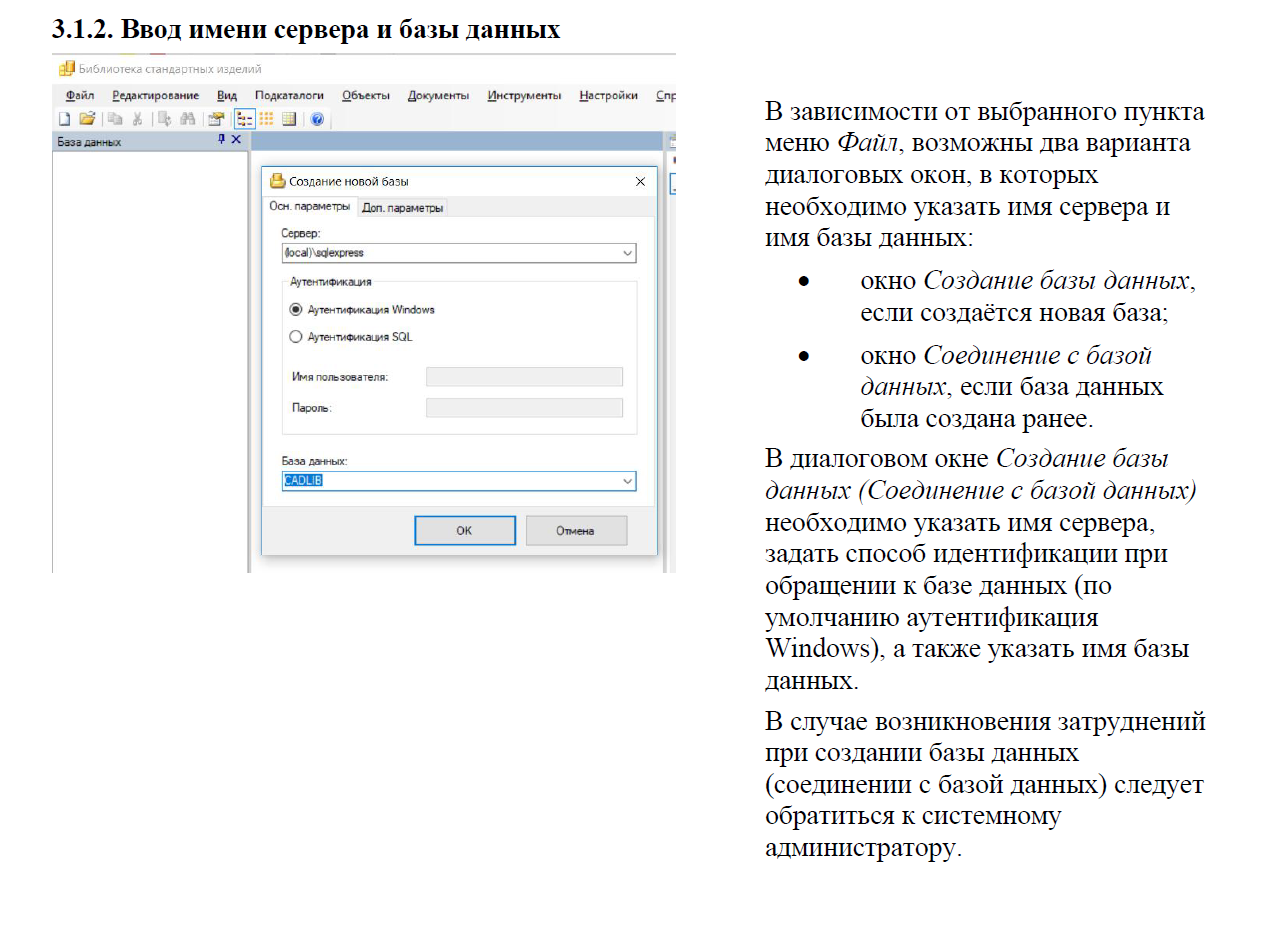Open the Properties toolbar icon
Image resolution: width=1267 pixels, height=946 pixels.
pos(215,119)
